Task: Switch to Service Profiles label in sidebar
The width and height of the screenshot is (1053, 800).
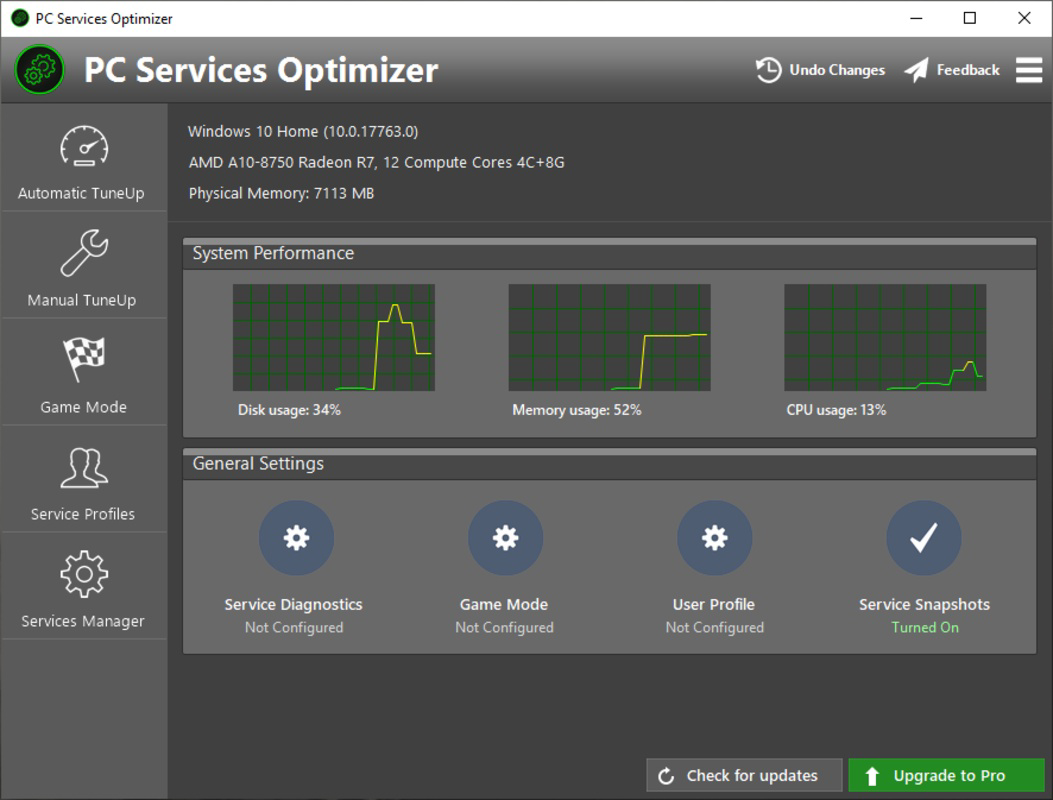Action: pos(83,514)
